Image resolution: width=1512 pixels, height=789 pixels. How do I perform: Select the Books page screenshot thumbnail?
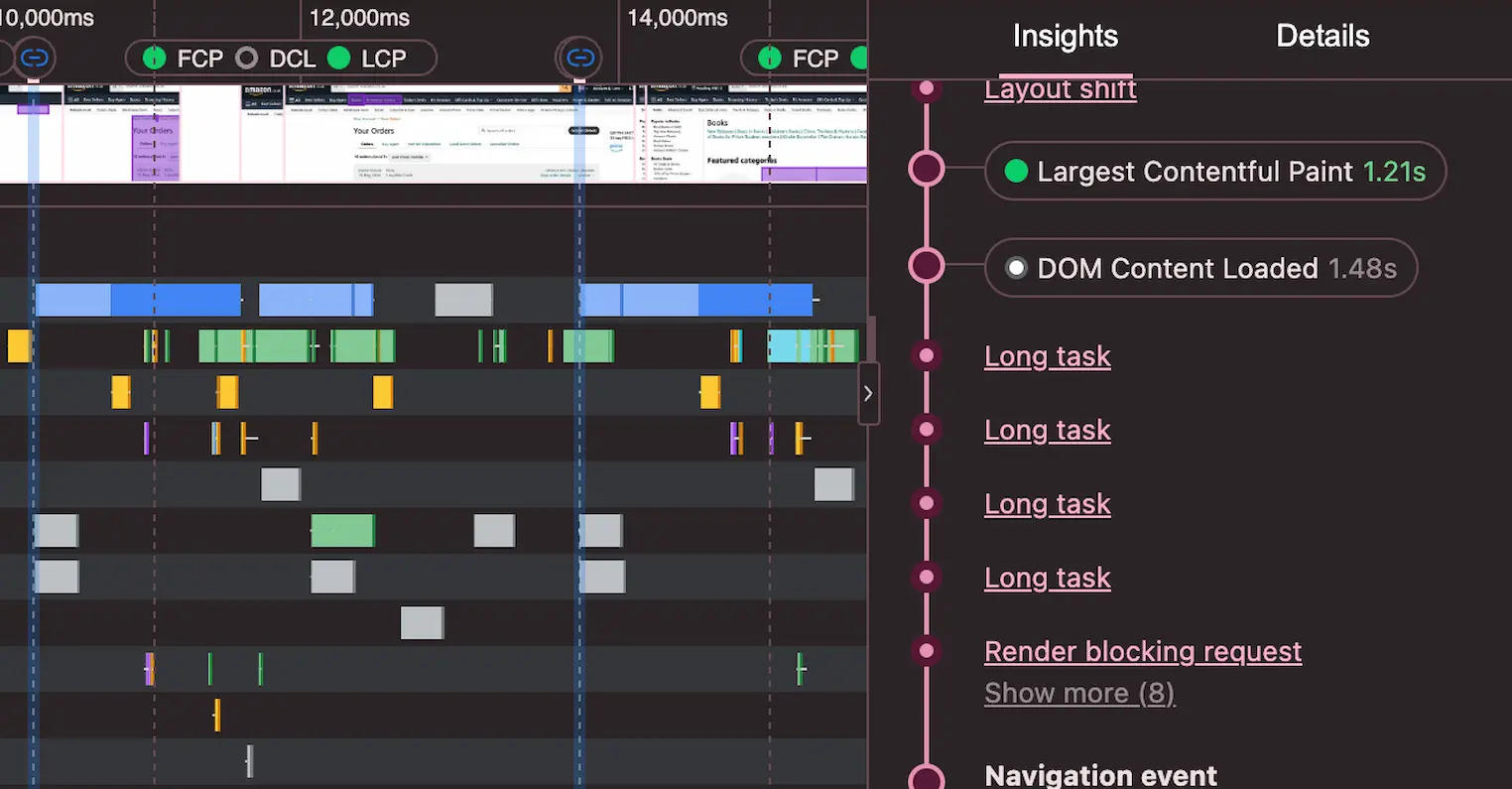756,133
